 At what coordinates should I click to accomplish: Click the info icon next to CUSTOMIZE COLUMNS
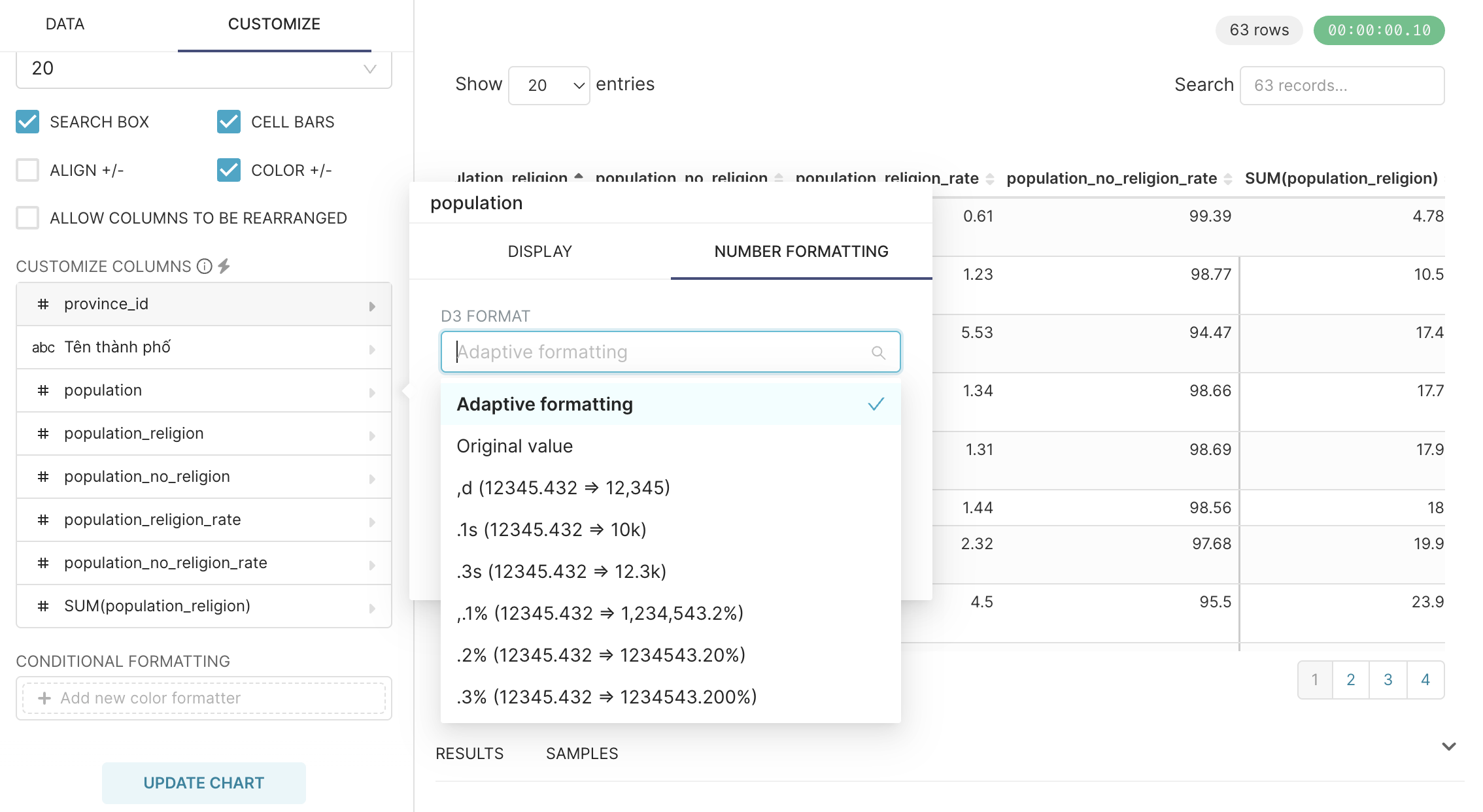click(207, 266)
